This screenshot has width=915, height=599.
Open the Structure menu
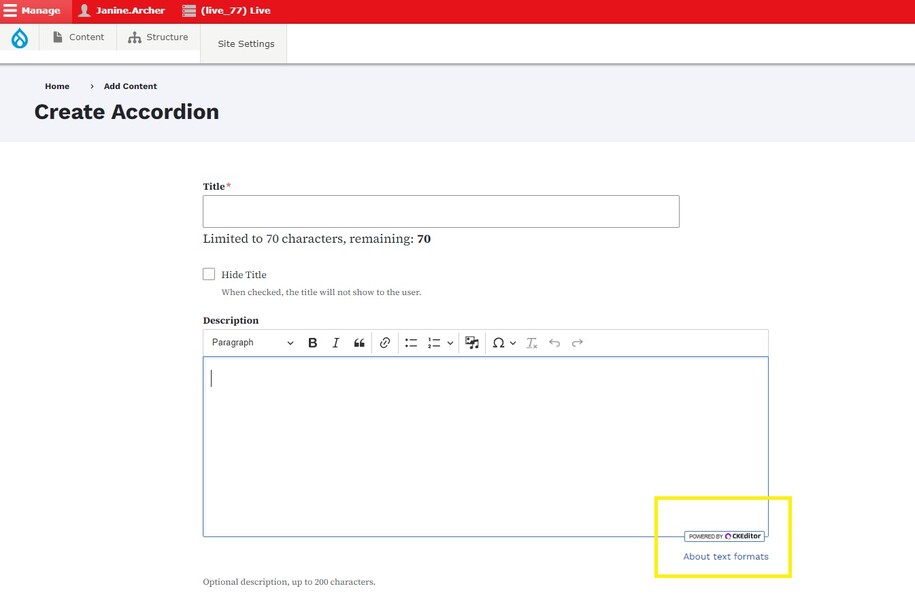point(158,37)
